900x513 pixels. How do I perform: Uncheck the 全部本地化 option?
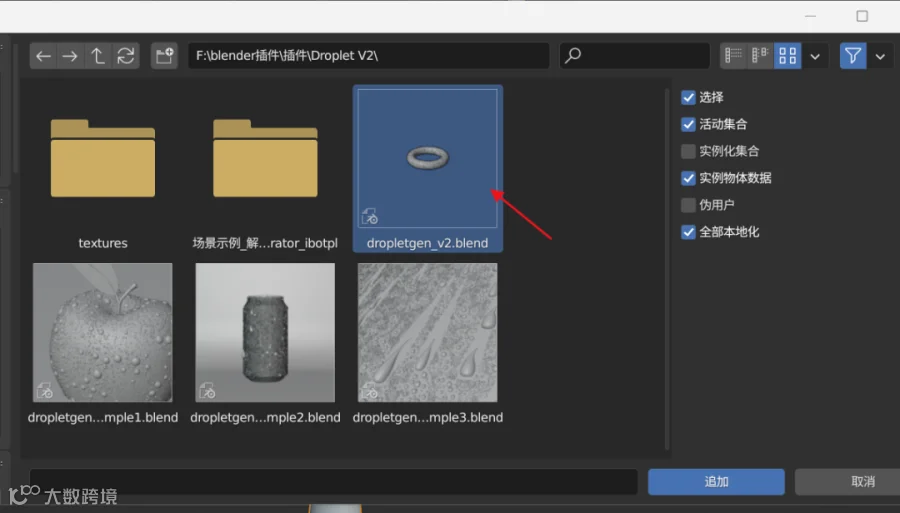(688, 232)
